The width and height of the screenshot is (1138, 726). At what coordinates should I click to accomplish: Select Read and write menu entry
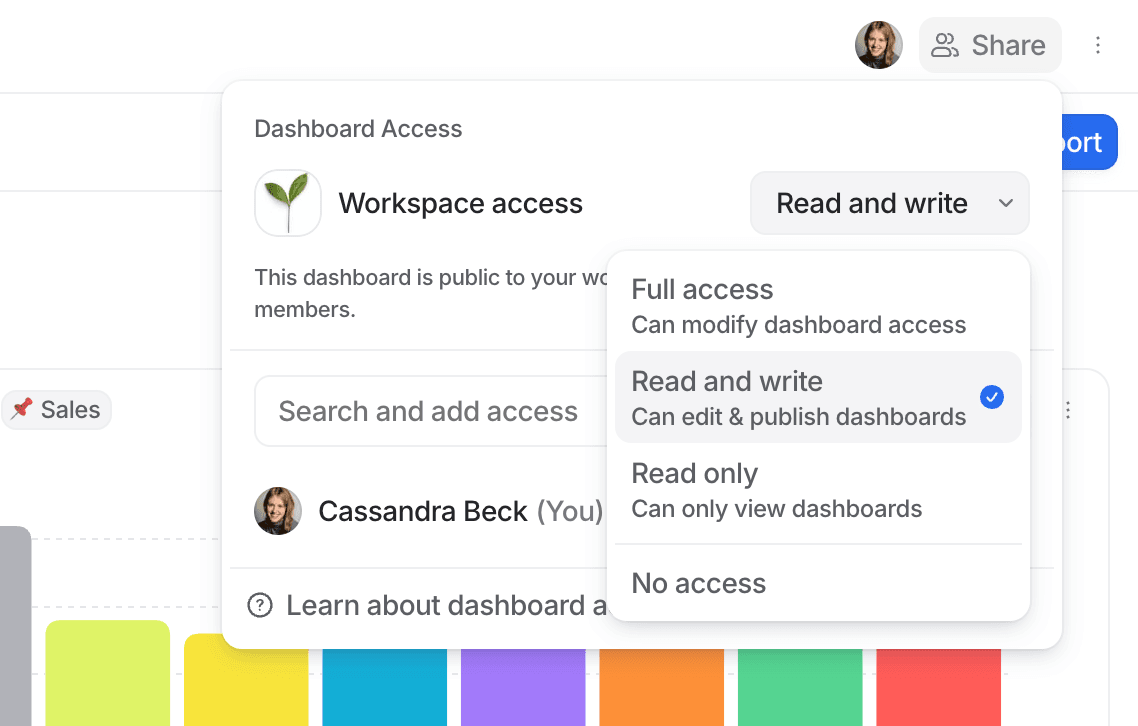818,397
